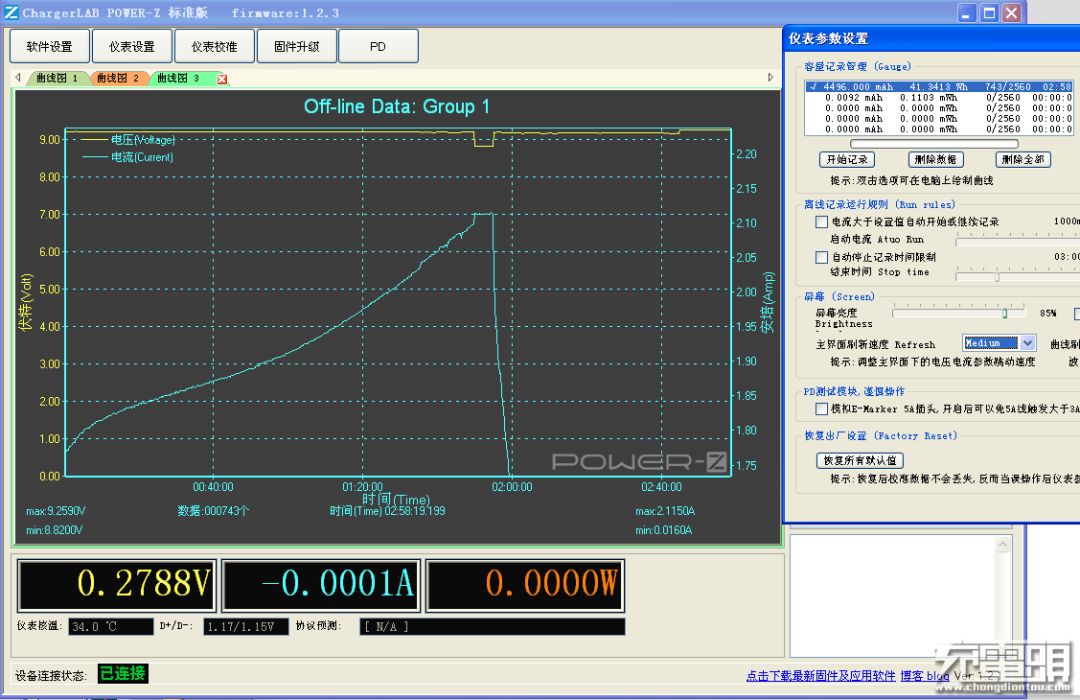Open 固件升级 firmware upgrade
1080x700 pixels.
[297, 46]
